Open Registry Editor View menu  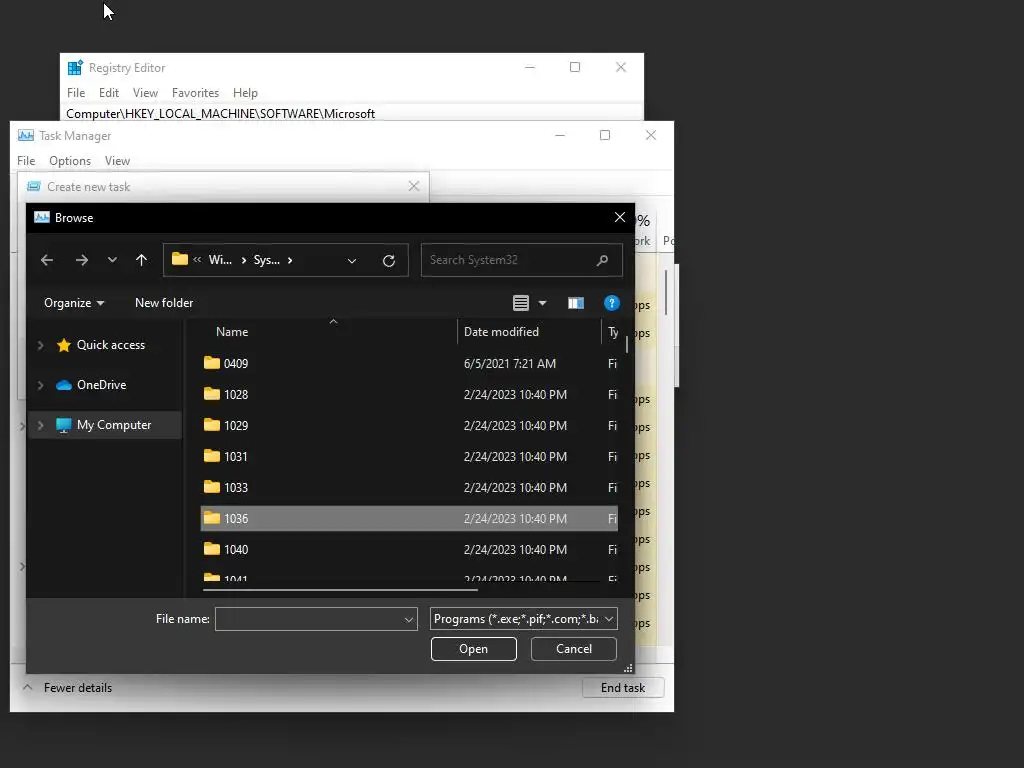[145, 93]
